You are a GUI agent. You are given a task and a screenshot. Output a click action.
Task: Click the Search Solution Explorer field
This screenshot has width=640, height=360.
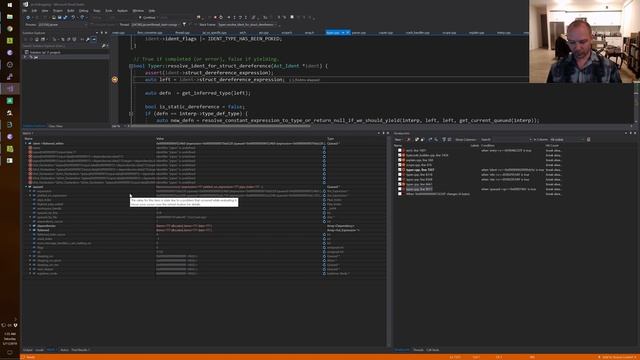point(63,46)
